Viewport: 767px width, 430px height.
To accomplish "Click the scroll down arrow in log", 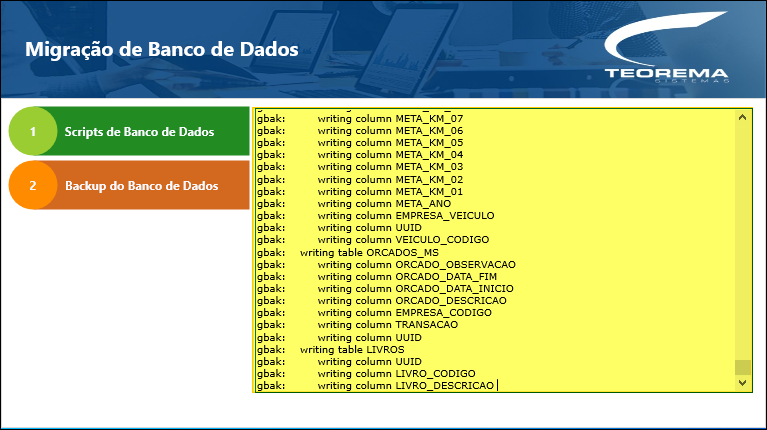I will coord(743,383).
